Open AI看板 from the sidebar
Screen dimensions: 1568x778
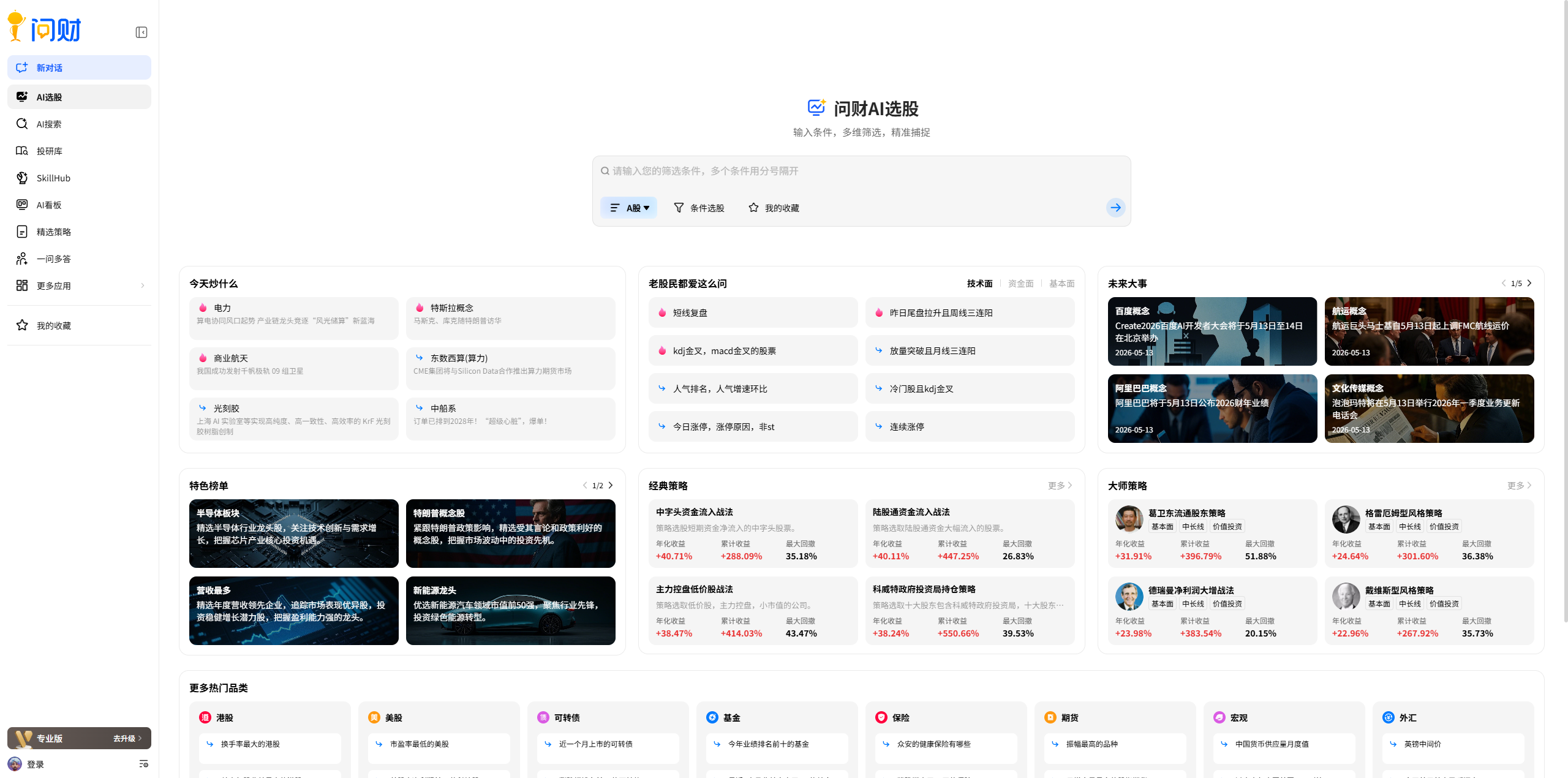(x=79, y=205)
